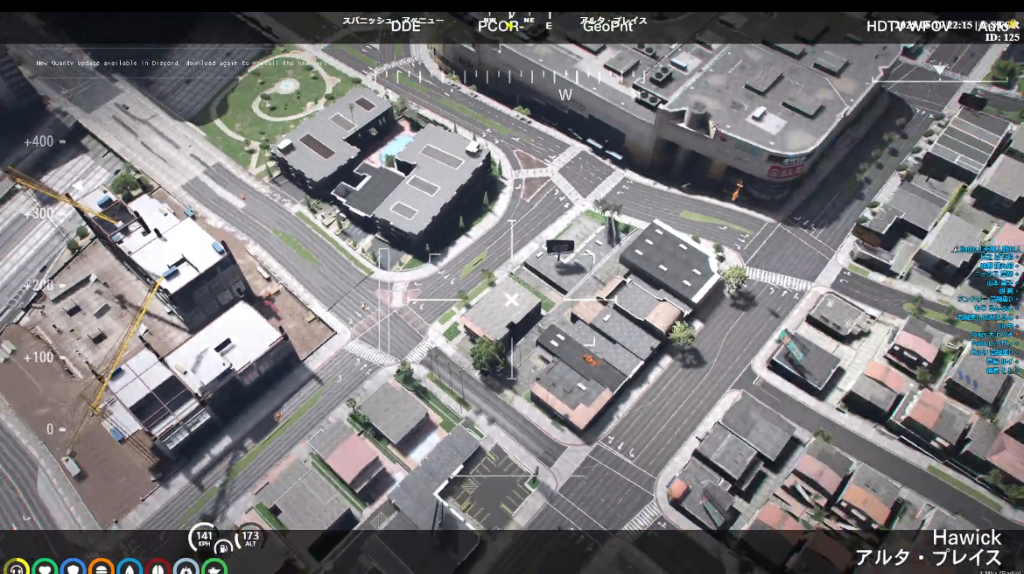1024x574 pixels.
Task: Click the HDTV WFOV camera label
Action: click(908, 27)
